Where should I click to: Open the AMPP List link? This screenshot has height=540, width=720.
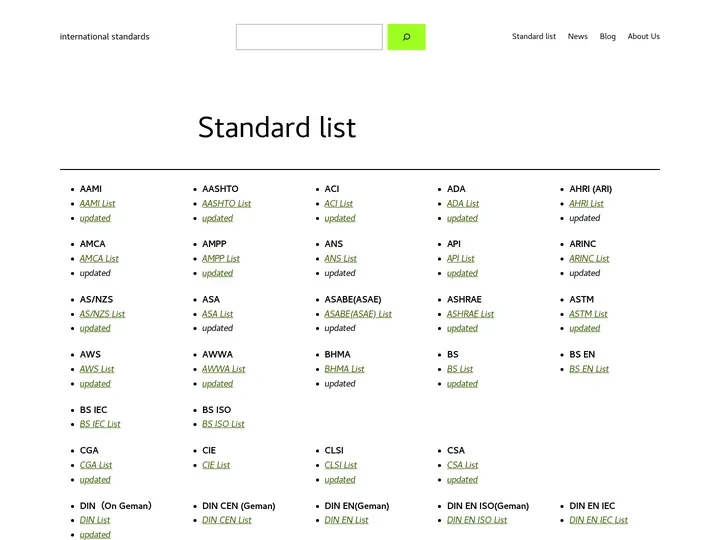click(x=221, y=259)
